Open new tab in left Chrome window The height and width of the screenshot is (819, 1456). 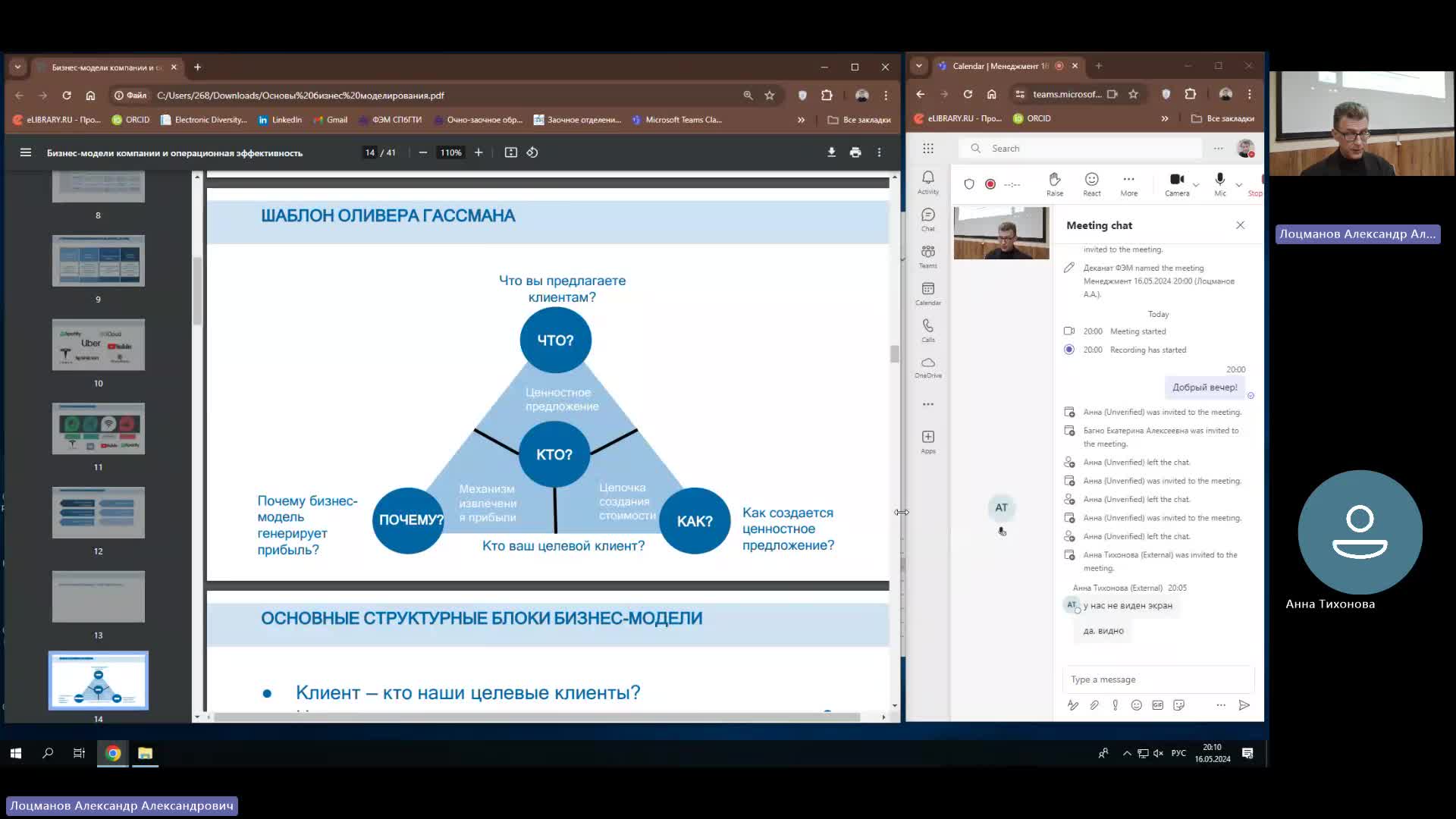pyautogui.click(x=197, y=67)
